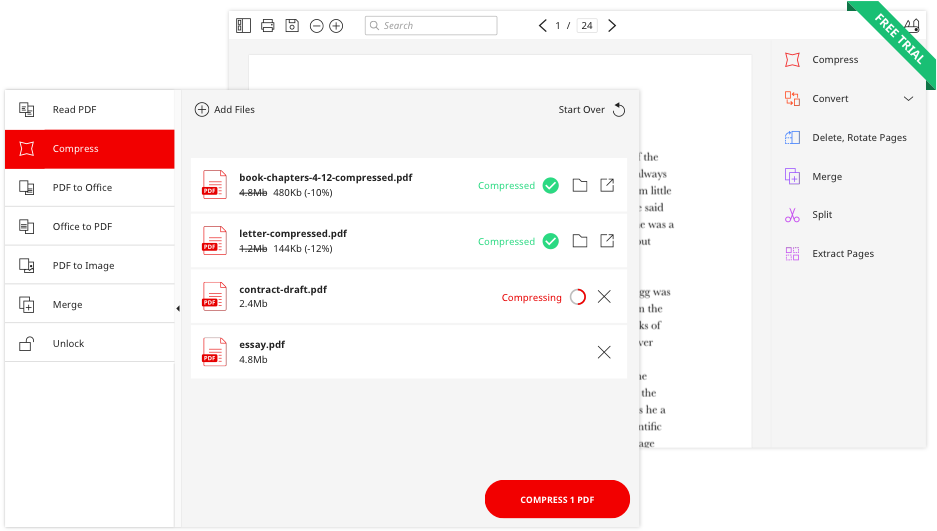Viewport: 937px width, 531px height.
Task: Zoom in with the plus icon
Action: [336, 26]
